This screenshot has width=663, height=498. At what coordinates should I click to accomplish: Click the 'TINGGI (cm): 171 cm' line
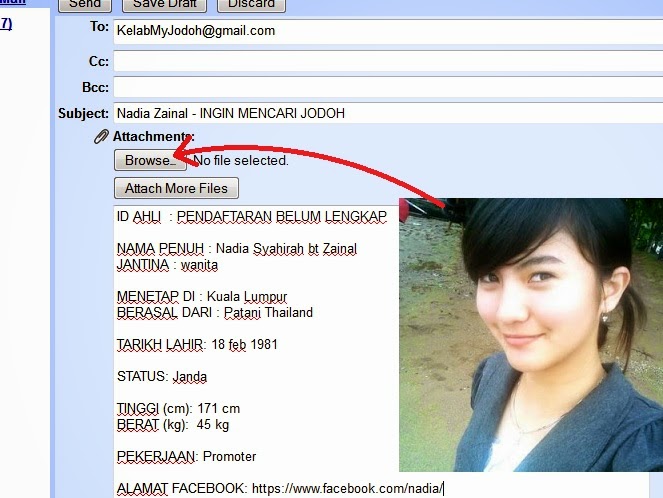pyautogui.click(x=178, y=409)
